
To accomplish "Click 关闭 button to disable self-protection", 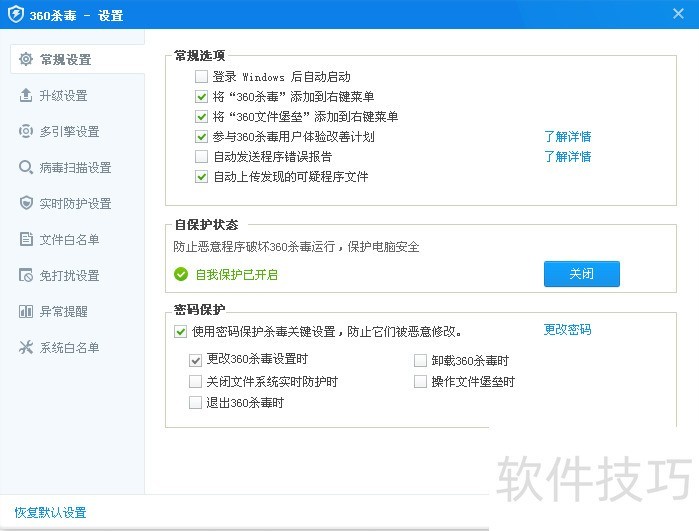I will tap(582, 274).
